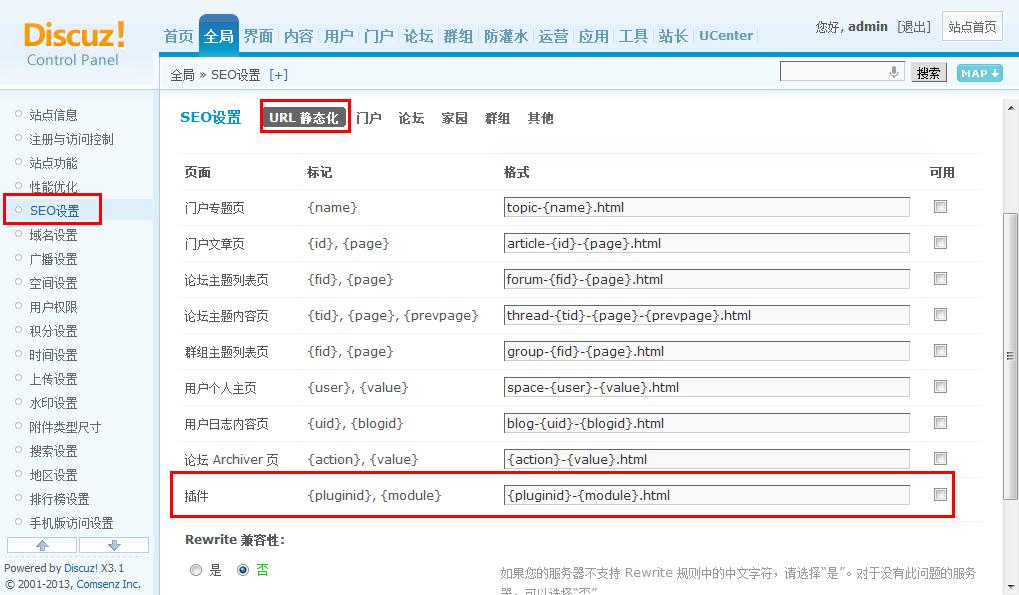Click the 搜索 search button
Image resolution: width=1019 pixels, height=595 pixels.
tap(927, 71)
